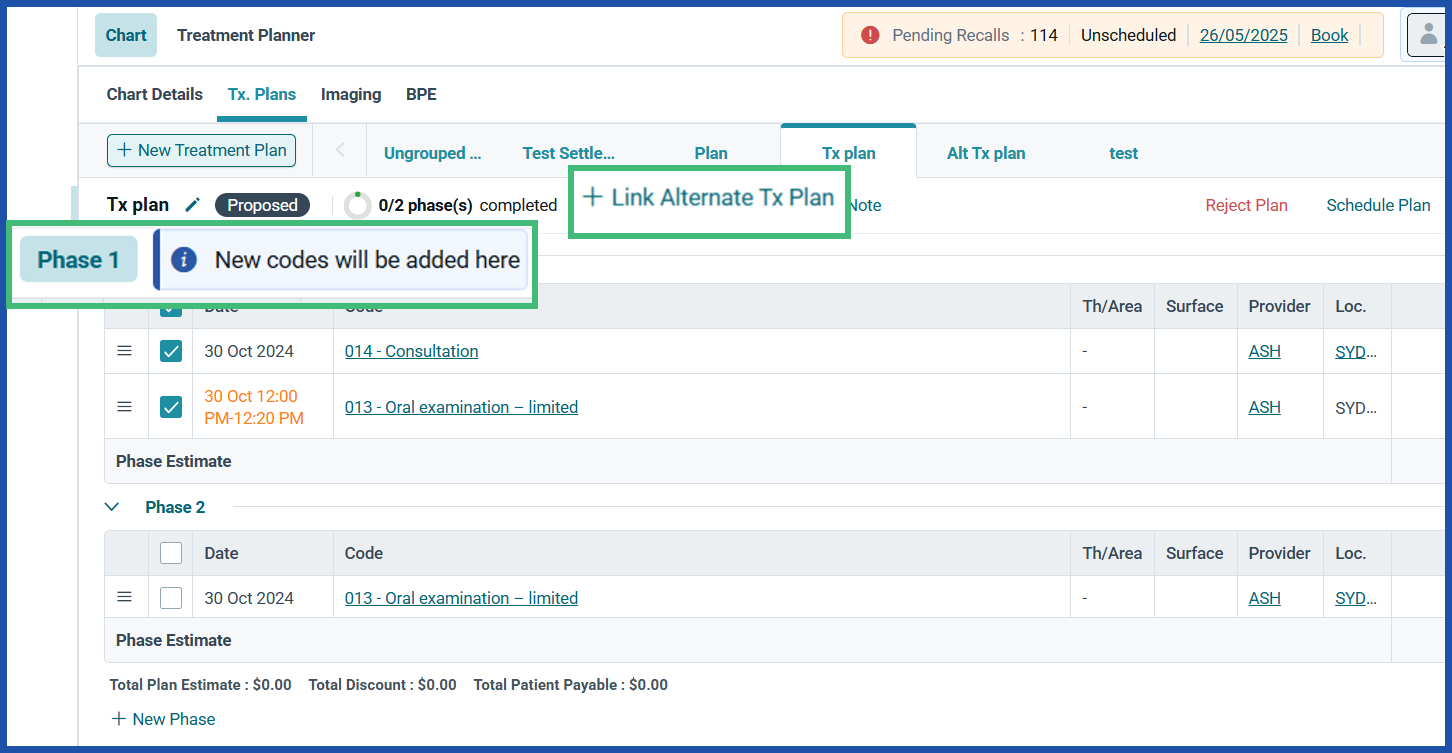This screenshot has width=1452, height=753.
Task: Click the info icon saying New codes will be added
Action: (186, 259)
